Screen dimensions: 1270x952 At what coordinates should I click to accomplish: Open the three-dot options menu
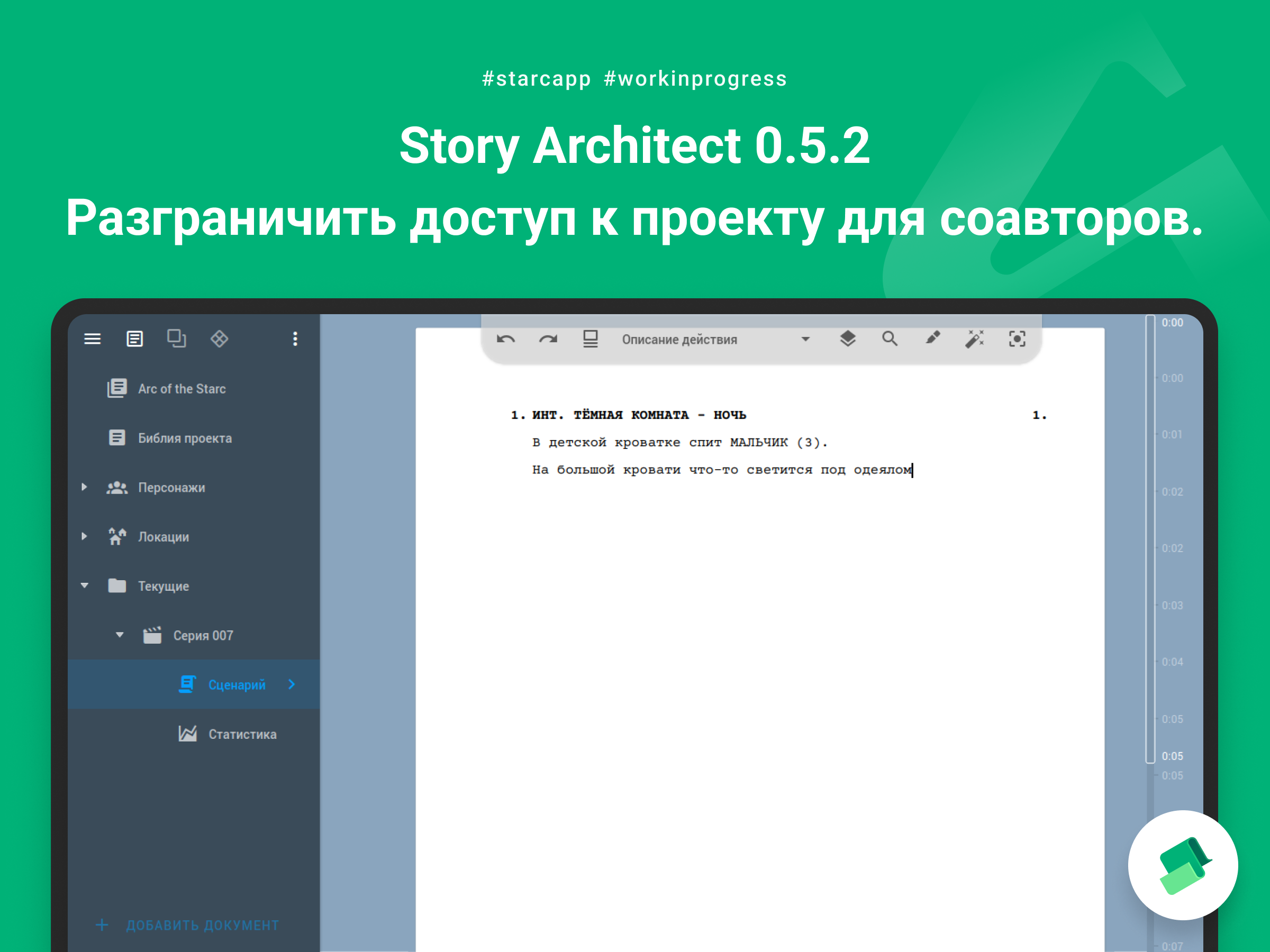point(295,339)
